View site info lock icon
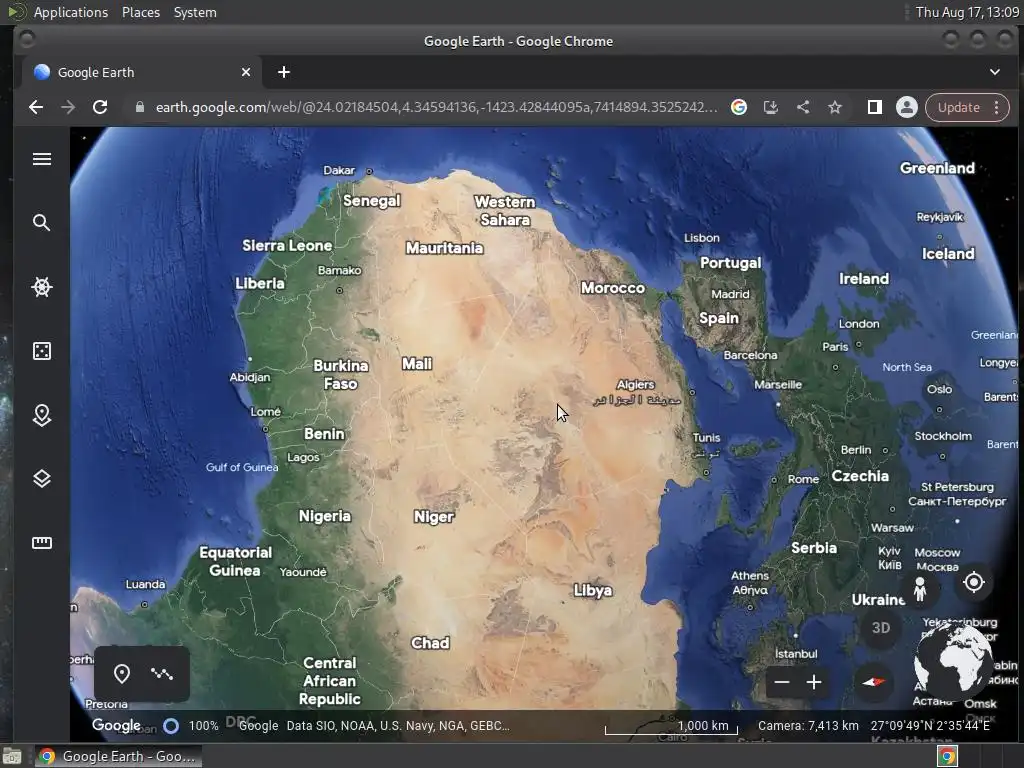The width and height of the screenshot is (1024, 768). [139, 107]
